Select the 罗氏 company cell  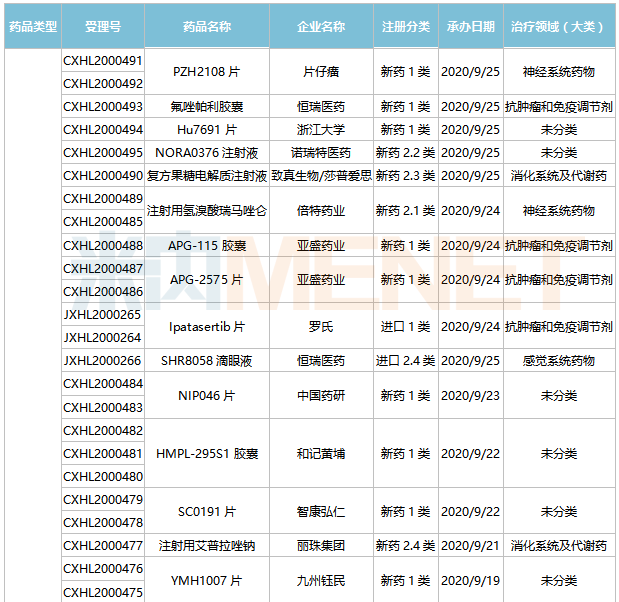click(321, 326)
